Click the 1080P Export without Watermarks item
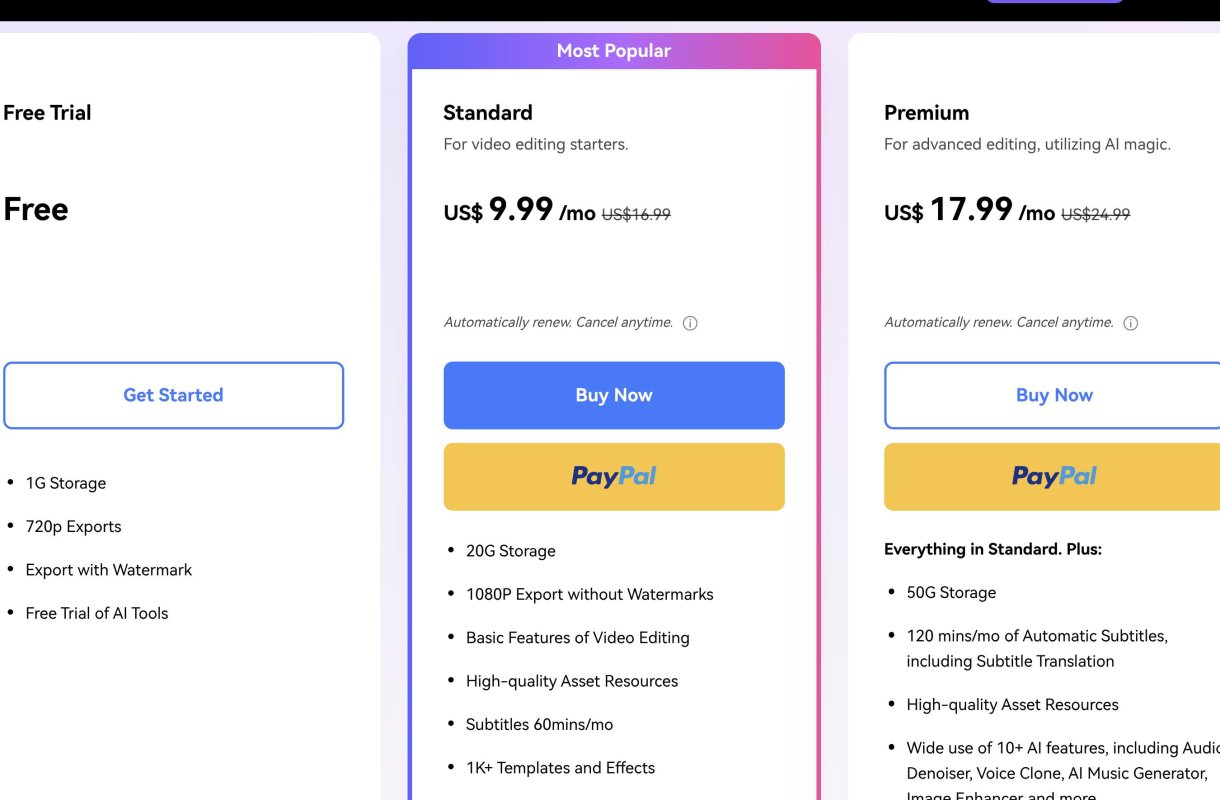1220x800 pixels. point(589,594)
